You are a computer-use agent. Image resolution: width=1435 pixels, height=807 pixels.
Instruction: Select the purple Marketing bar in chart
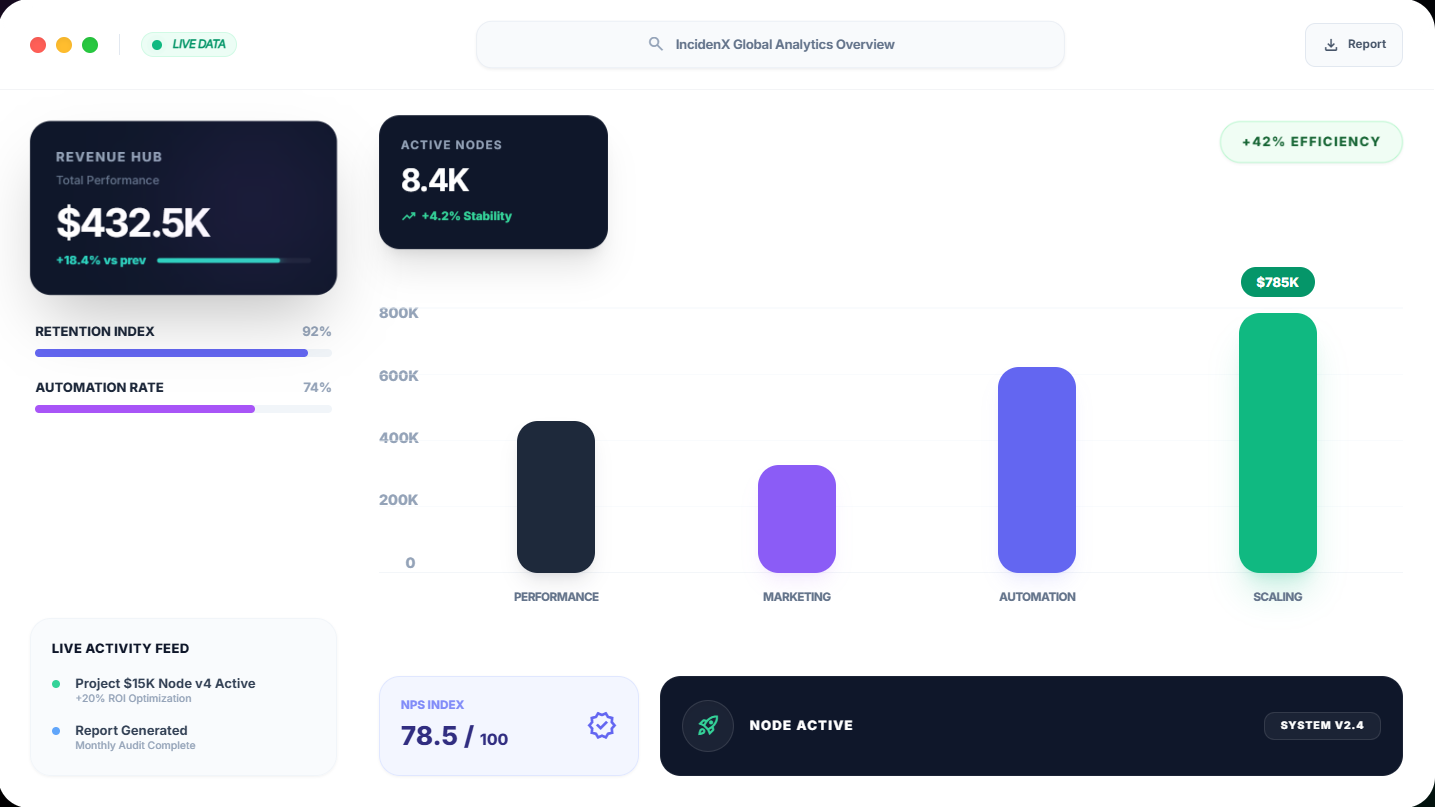796,519
